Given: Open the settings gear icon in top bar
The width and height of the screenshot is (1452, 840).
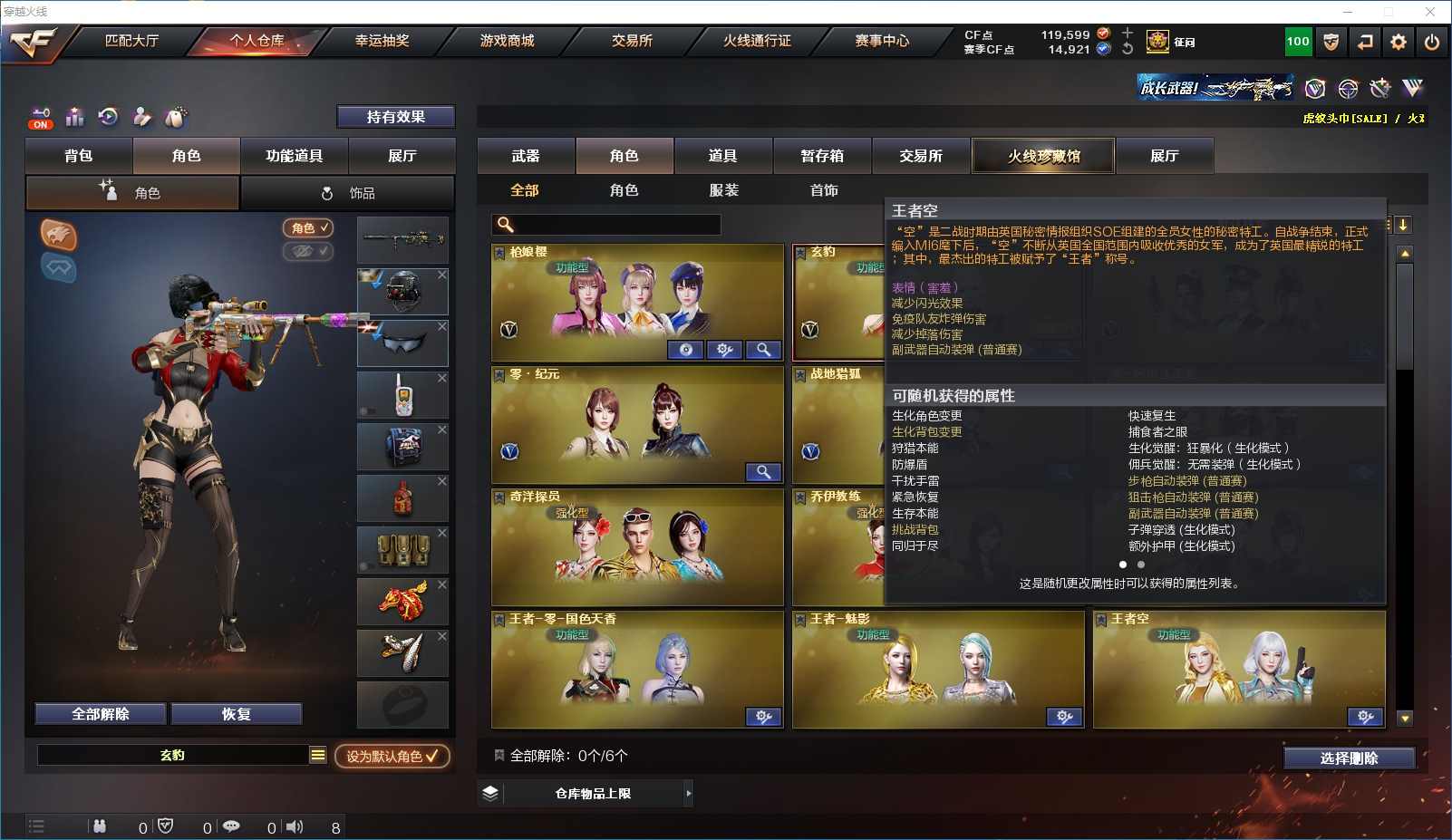Looking at the screenshot, I should 1399,42.
